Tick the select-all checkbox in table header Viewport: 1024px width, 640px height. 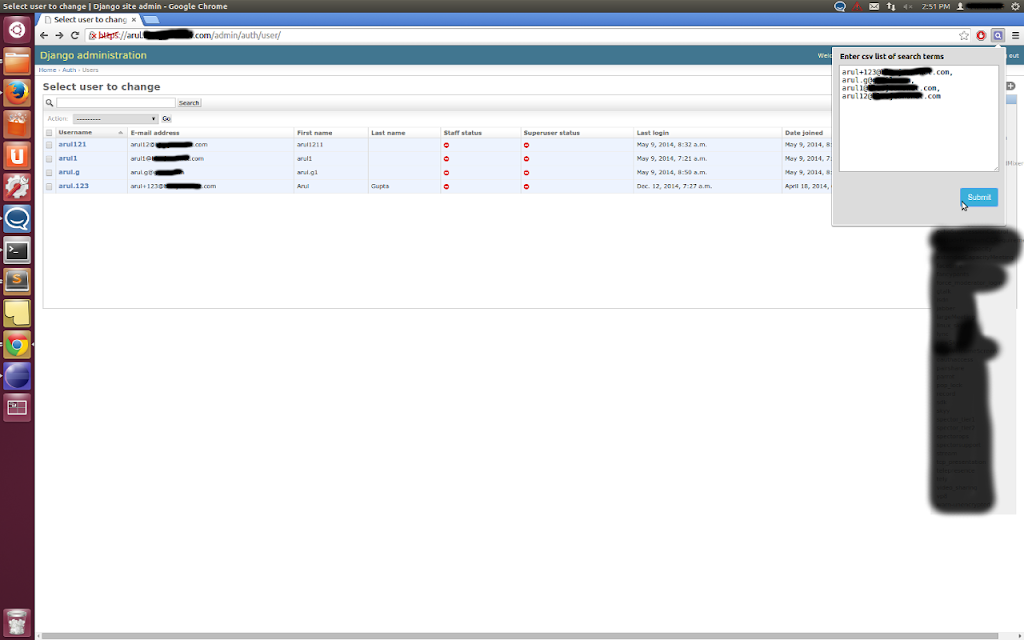tap(49, 133)
